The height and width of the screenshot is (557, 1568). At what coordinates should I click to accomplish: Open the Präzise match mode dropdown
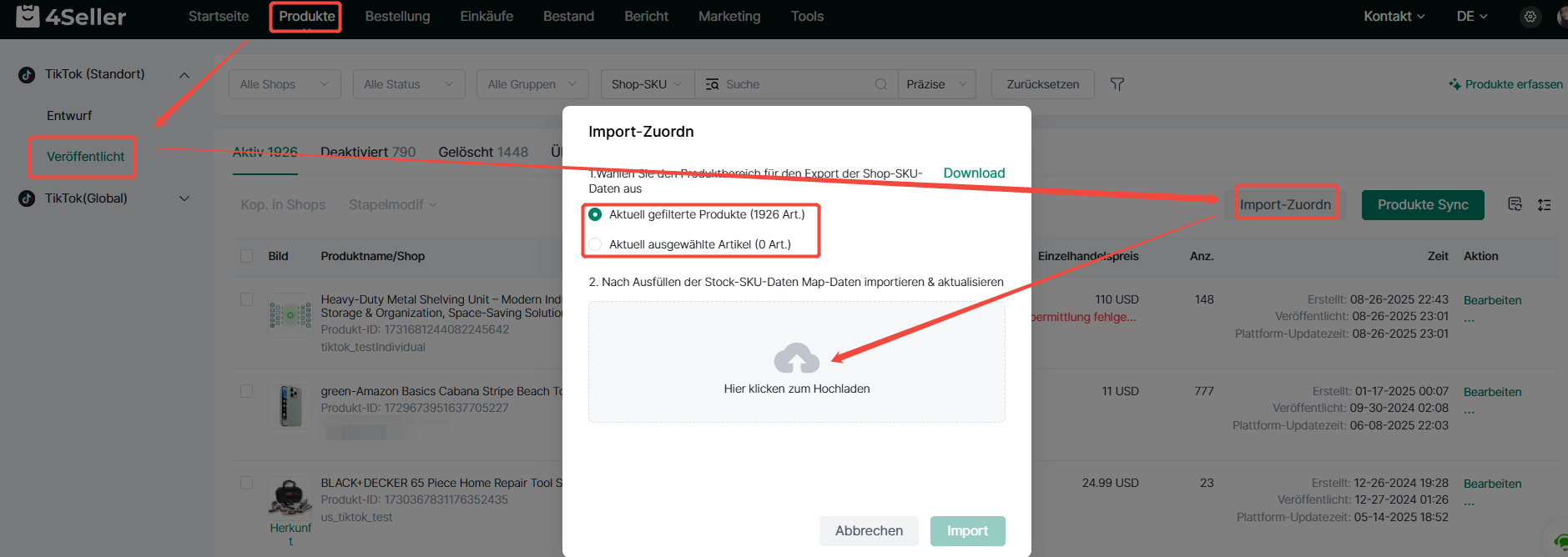[x=937, y=84]
